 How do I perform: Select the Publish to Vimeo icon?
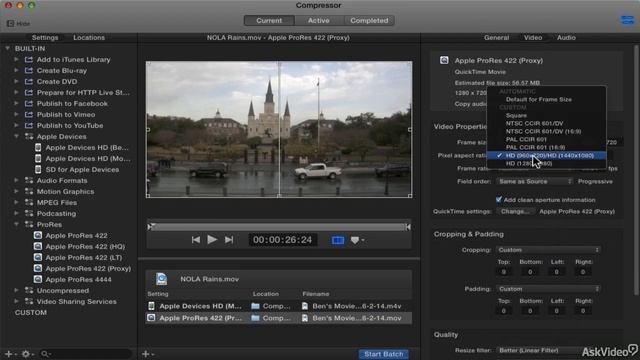coord(29,114)
